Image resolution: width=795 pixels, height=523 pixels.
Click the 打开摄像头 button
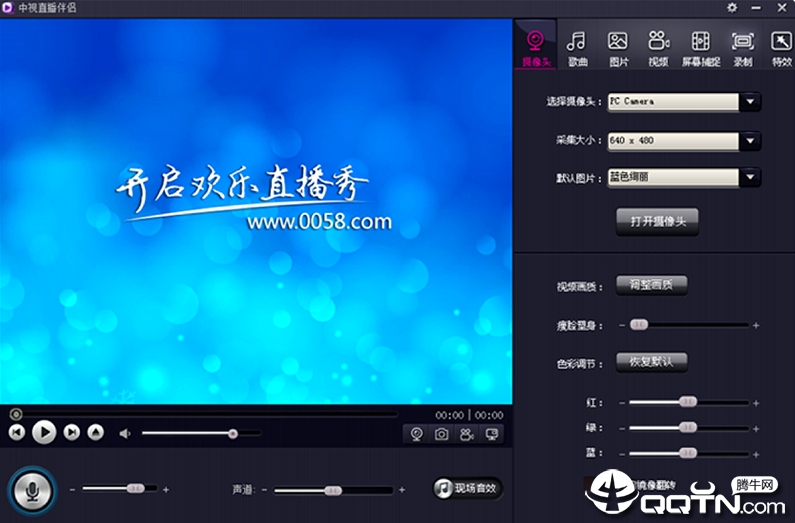658,221
